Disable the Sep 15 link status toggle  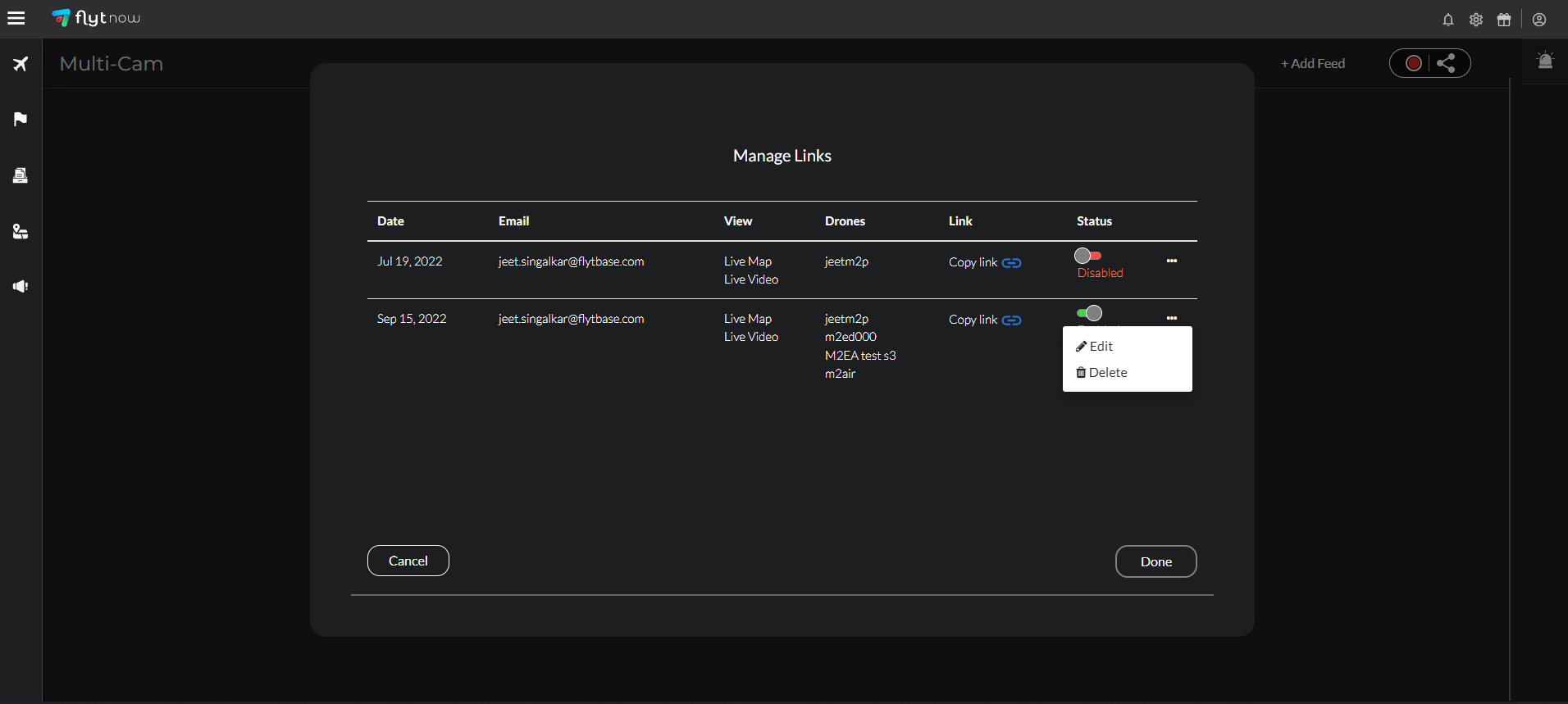(x=1089, y=313)
